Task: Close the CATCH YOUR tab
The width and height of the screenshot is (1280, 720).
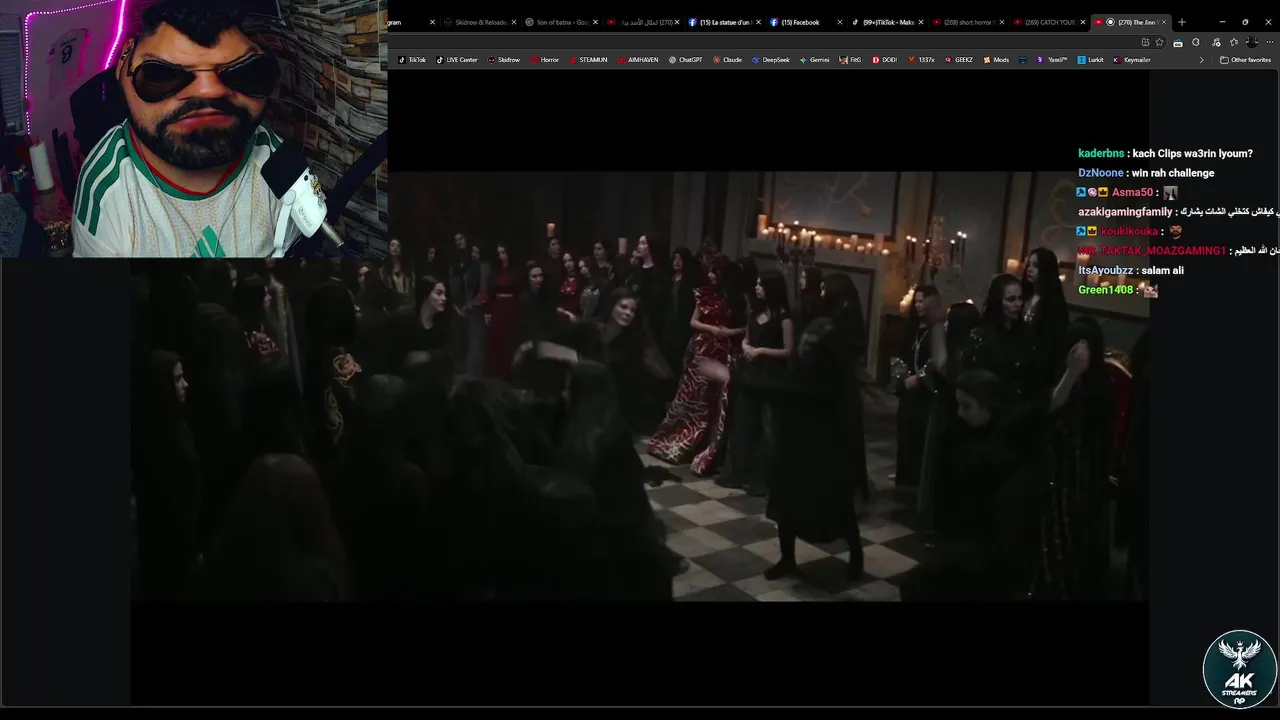Action: [1083, 22]
